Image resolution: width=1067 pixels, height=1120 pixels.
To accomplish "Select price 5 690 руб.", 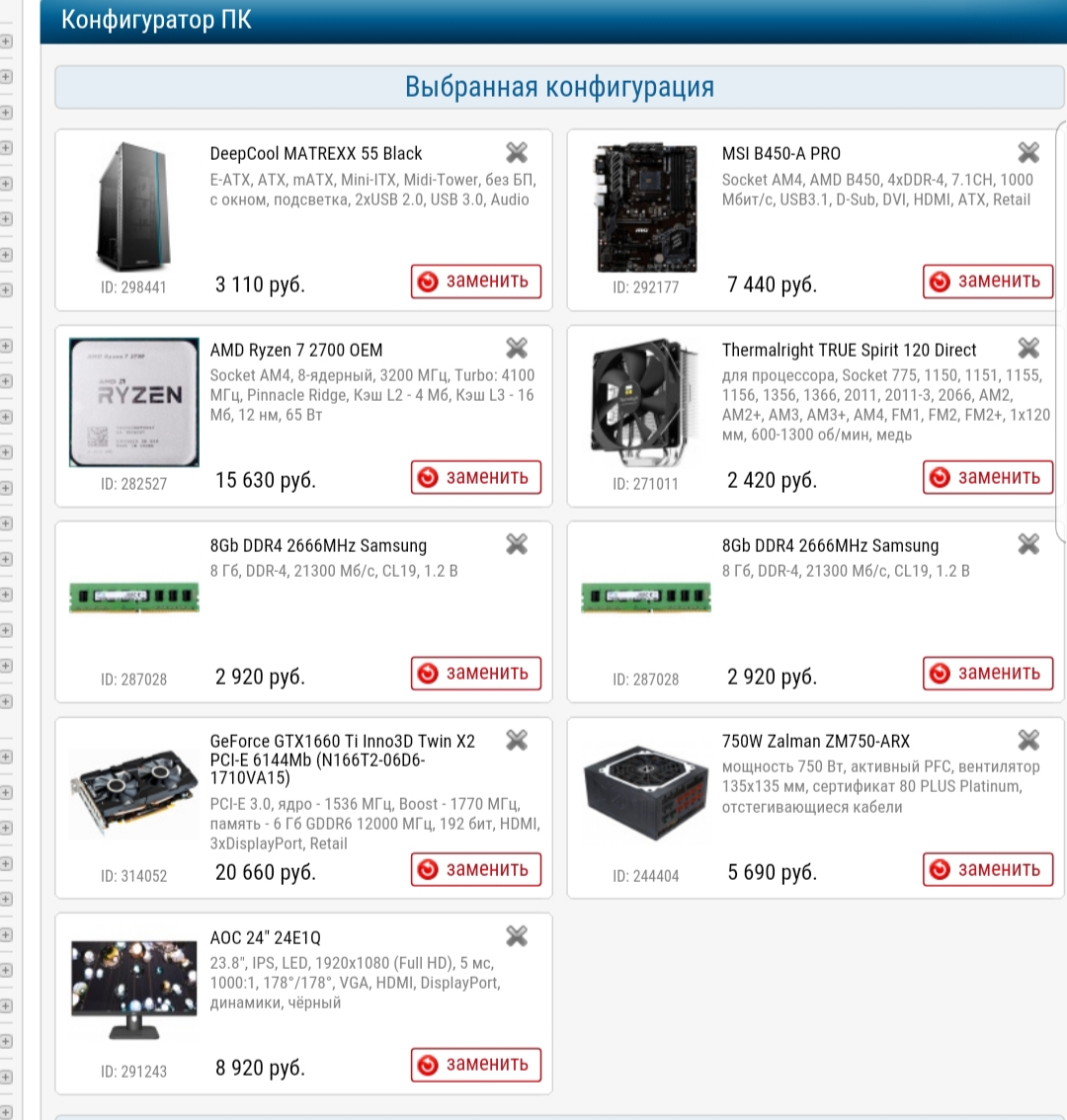I will [x=772, y=872].
